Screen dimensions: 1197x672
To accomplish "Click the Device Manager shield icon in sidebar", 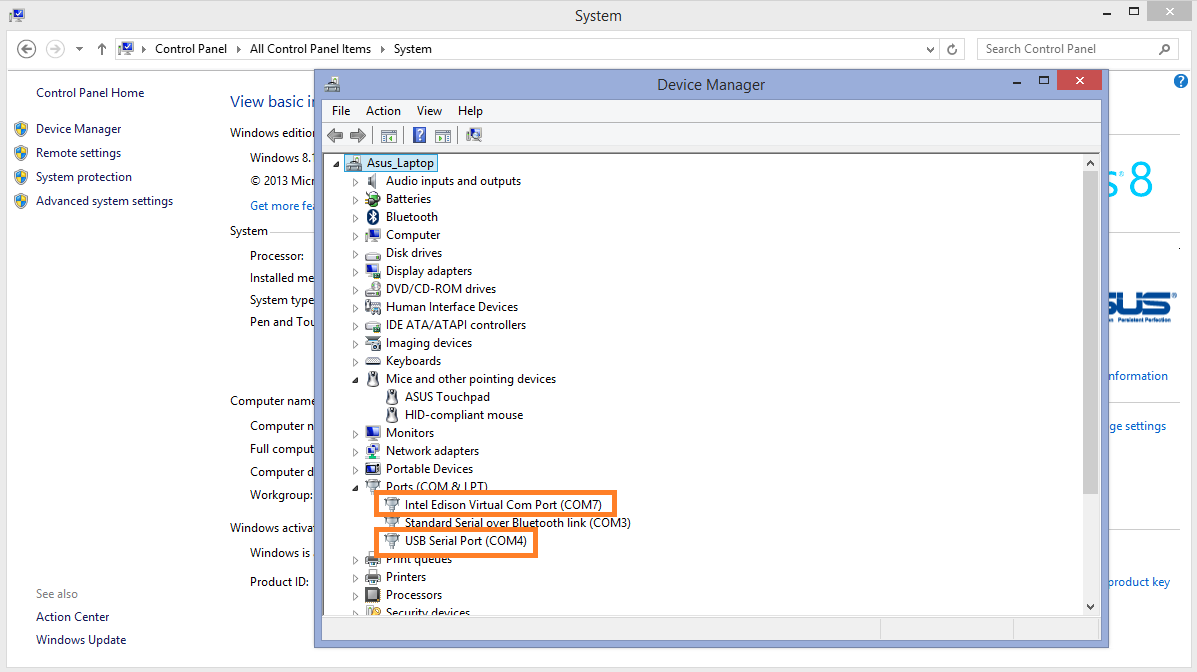I will tap(21, 129).
